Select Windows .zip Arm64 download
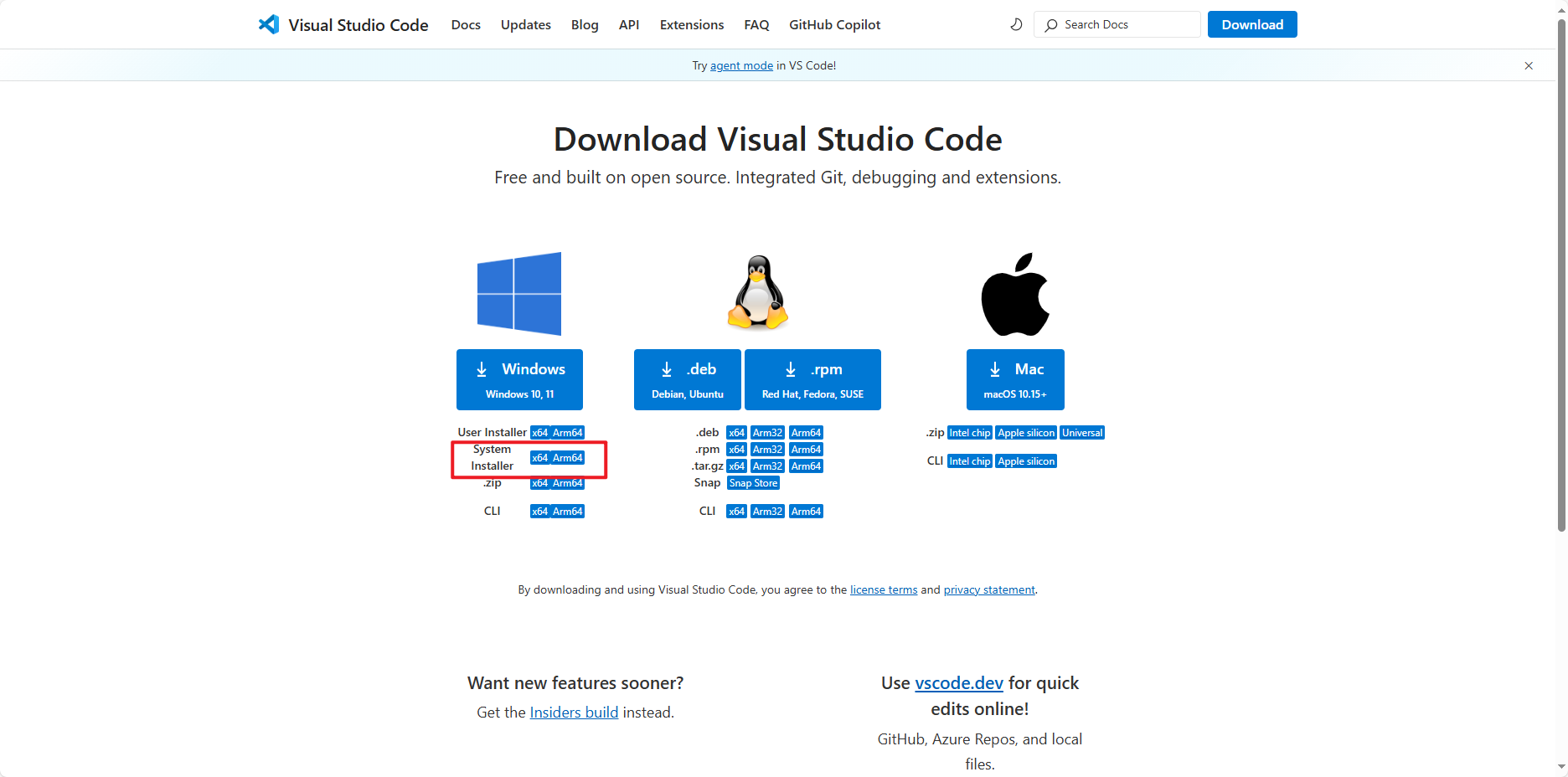This screenshot has height=777, width=1568. (568, 483)
